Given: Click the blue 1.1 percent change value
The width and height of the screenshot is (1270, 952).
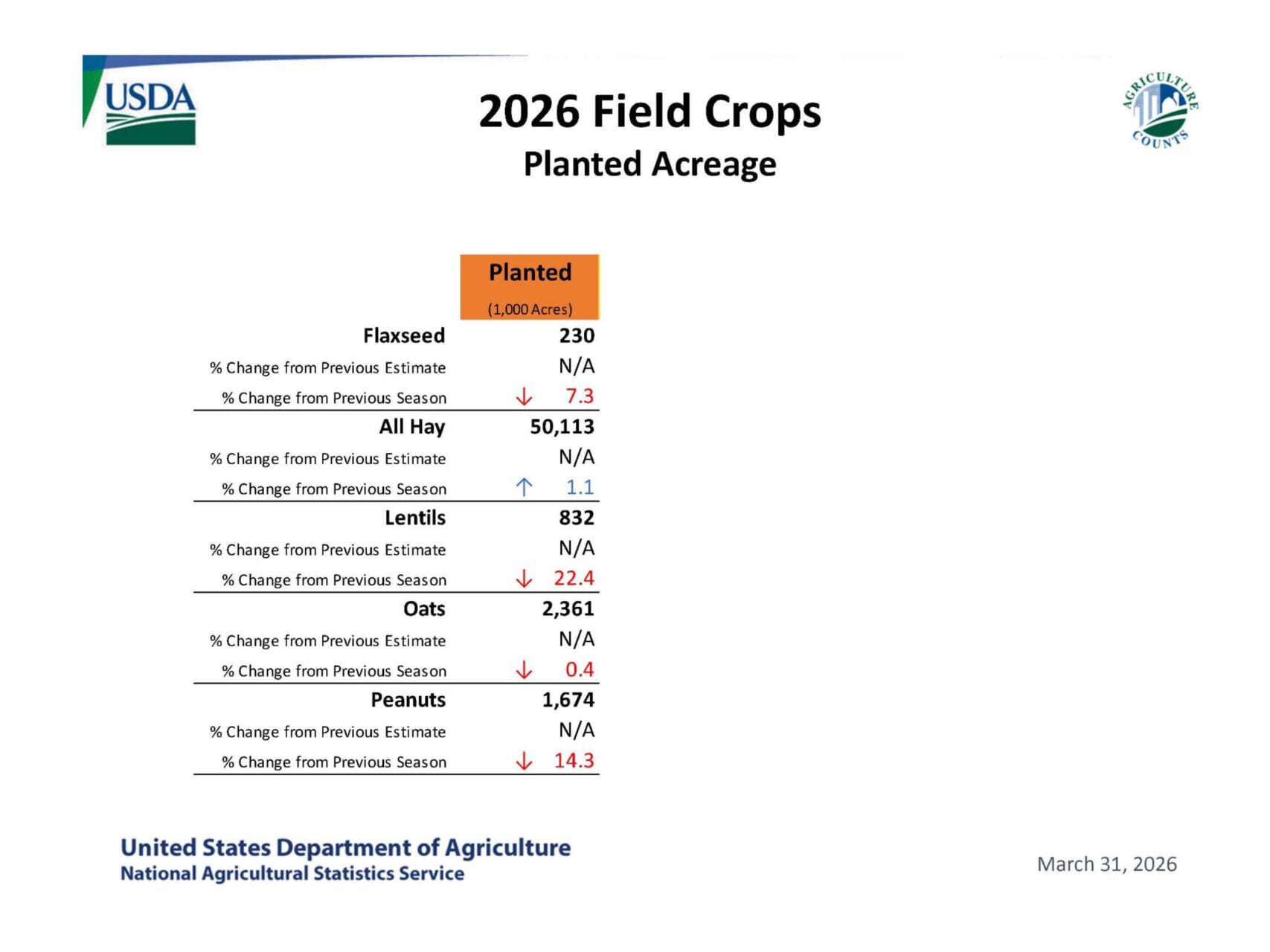Looking at the screenshot, I should tap(580, 487).
